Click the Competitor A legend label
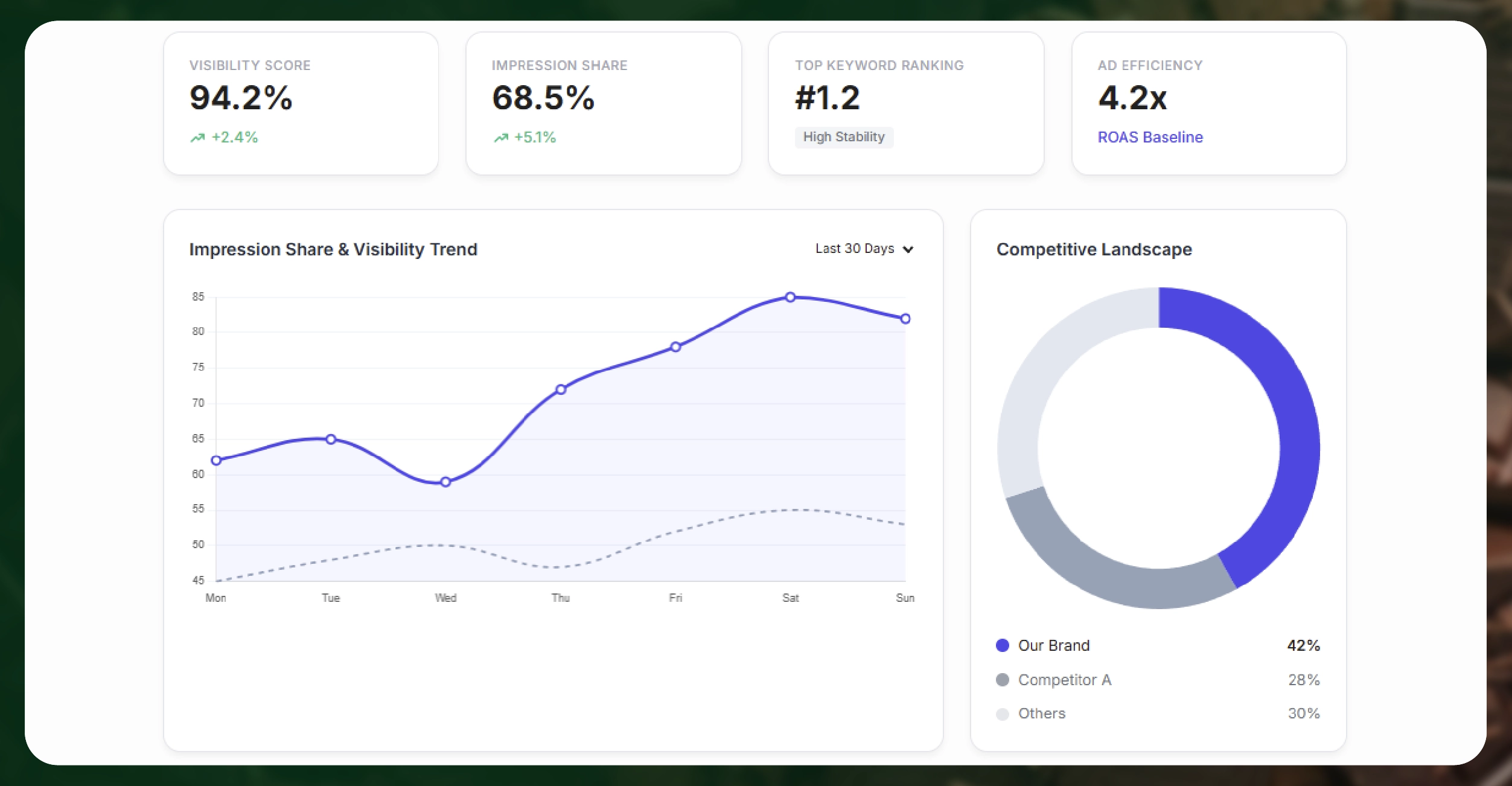Screen dimensions: 1512x786 point(1065,680)
